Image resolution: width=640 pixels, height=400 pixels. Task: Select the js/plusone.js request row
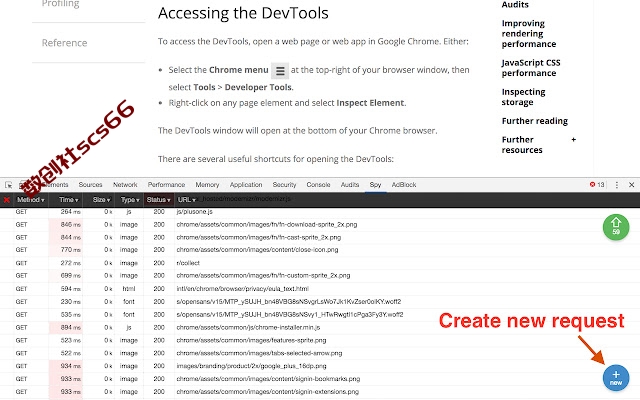pos(320,212)
